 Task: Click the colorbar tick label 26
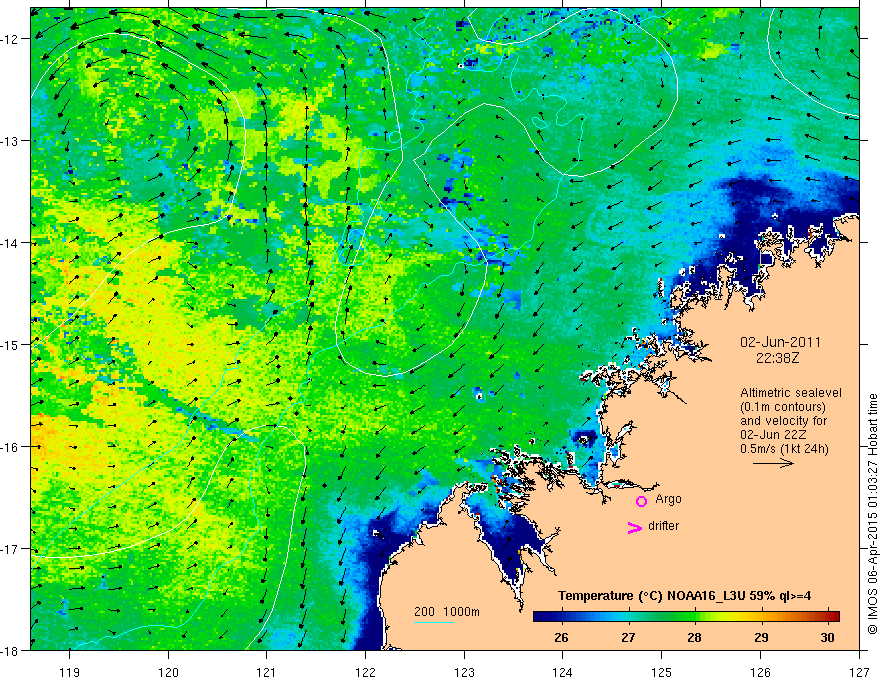[x=561, y=637]
